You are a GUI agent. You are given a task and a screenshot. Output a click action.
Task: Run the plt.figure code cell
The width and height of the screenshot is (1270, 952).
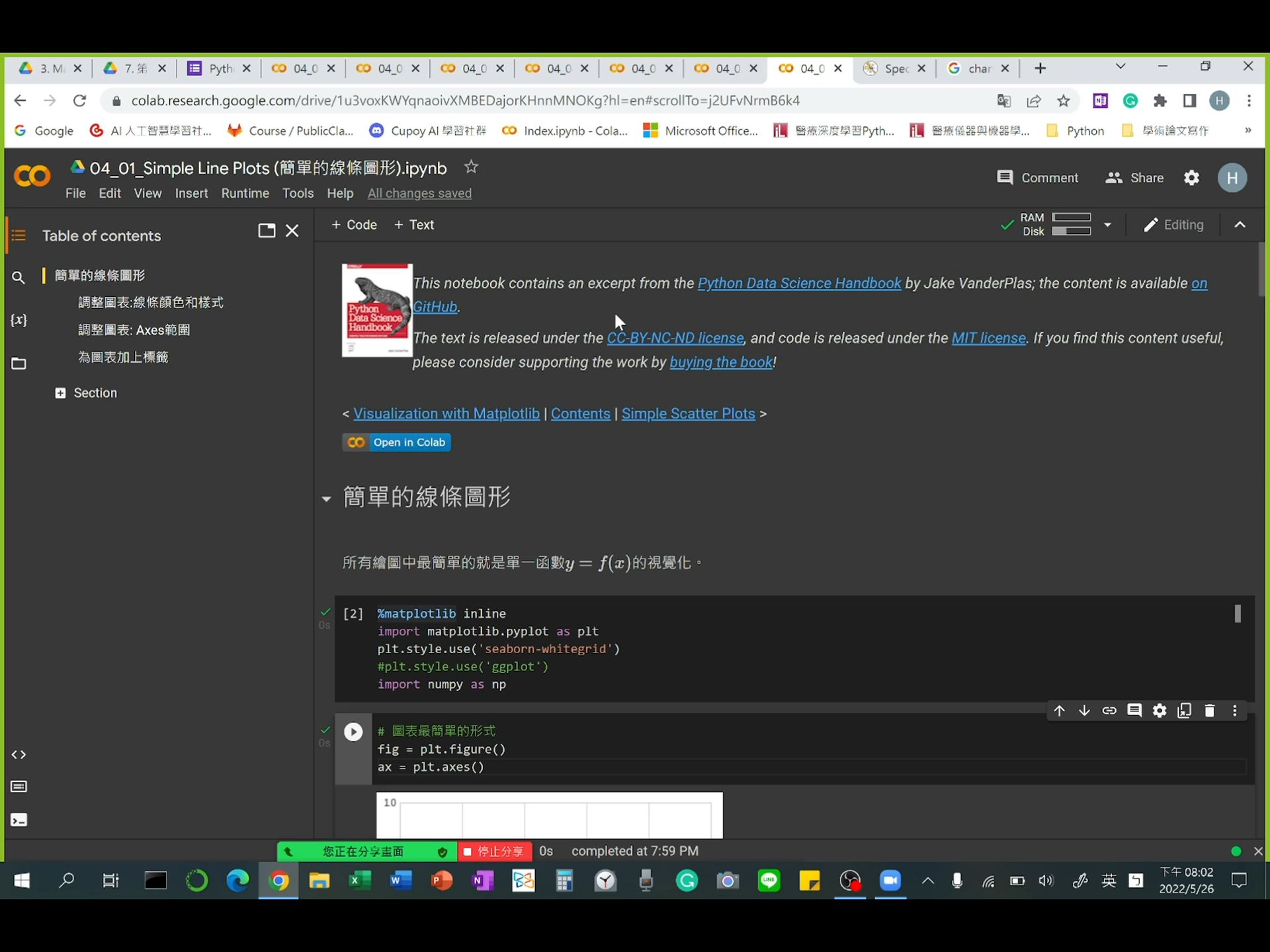coord(353,732)
